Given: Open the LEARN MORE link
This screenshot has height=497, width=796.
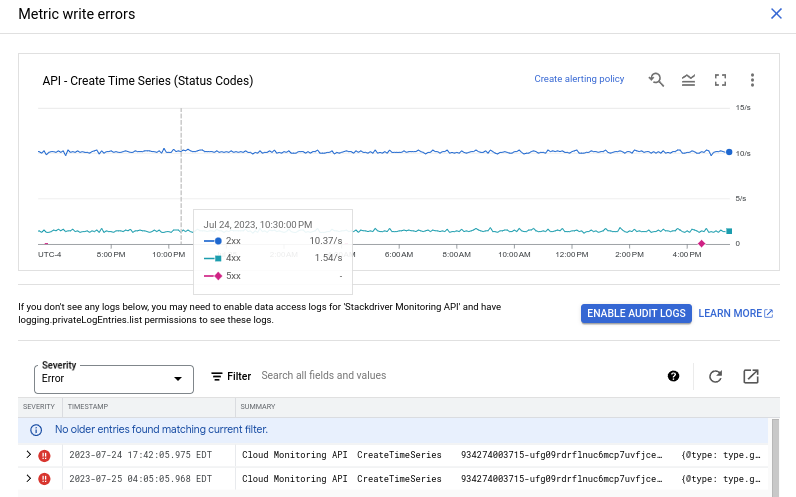Looking at the screenshot, I should [735, 313].
